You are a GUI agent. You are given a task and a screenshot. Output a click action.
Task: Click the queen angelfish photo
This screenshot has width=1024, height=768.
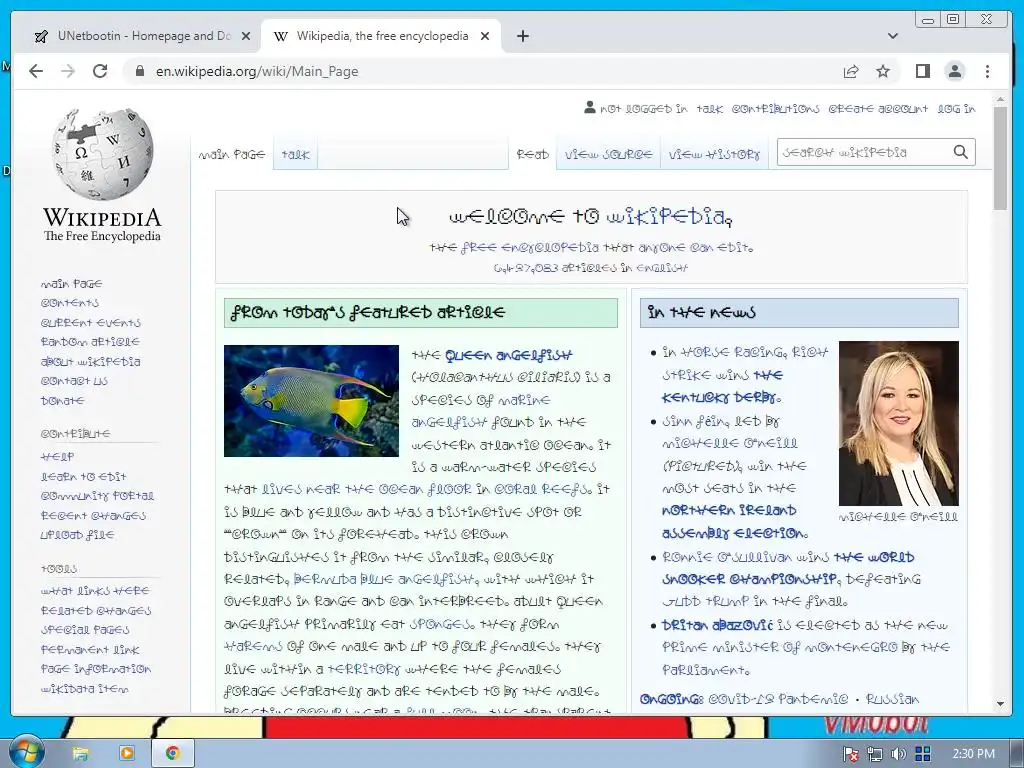pos(311,400)
